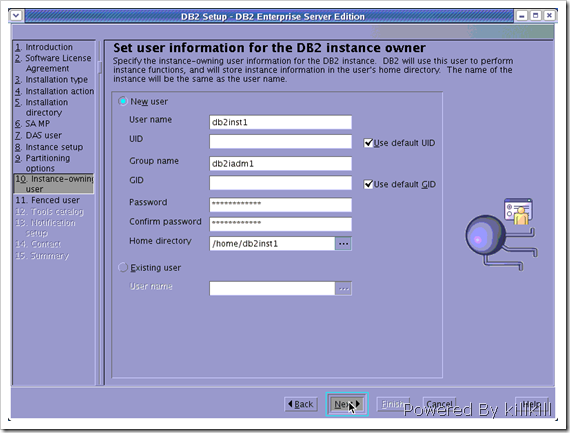Browse for Home directory with ellipsis button

click(343, 244)
